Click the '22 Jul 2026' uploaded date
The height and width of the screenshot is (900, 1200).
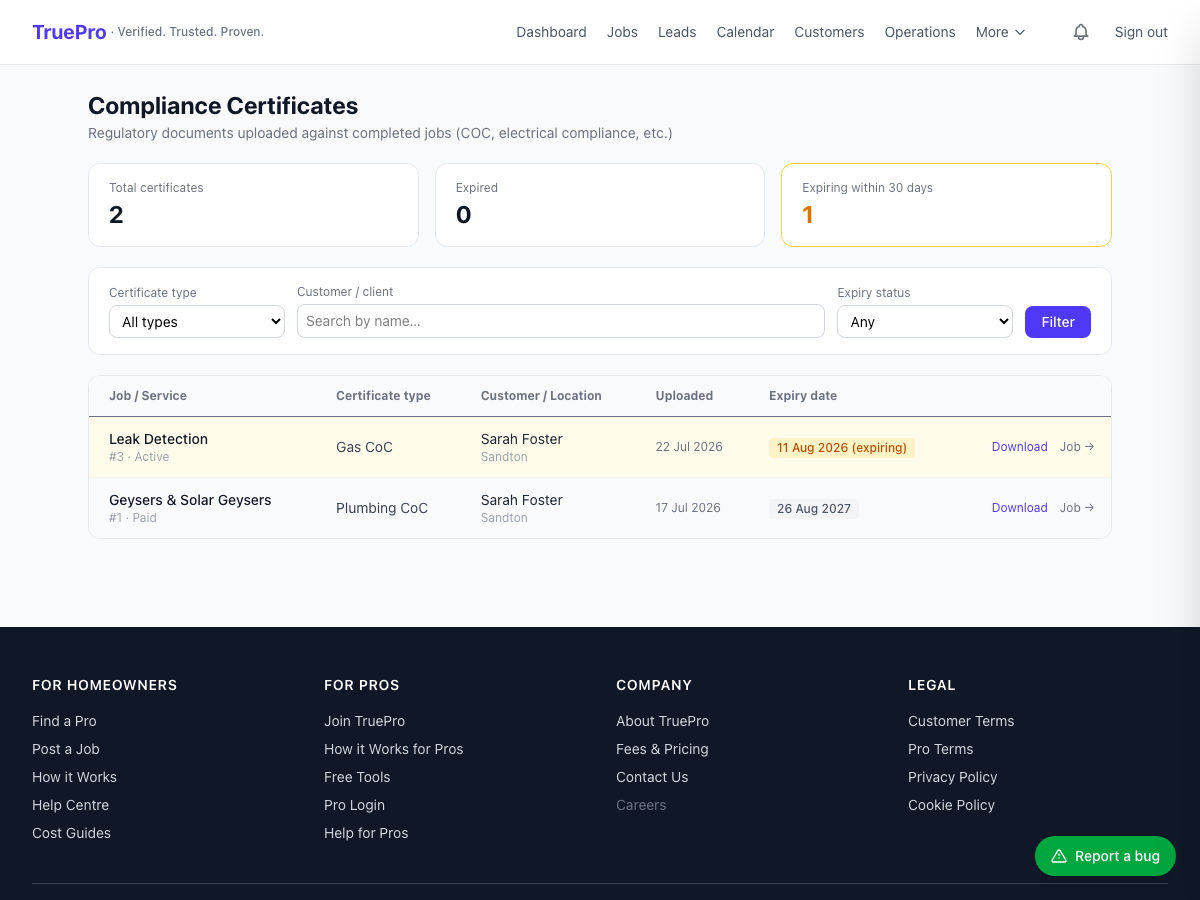tap(689, 447)
